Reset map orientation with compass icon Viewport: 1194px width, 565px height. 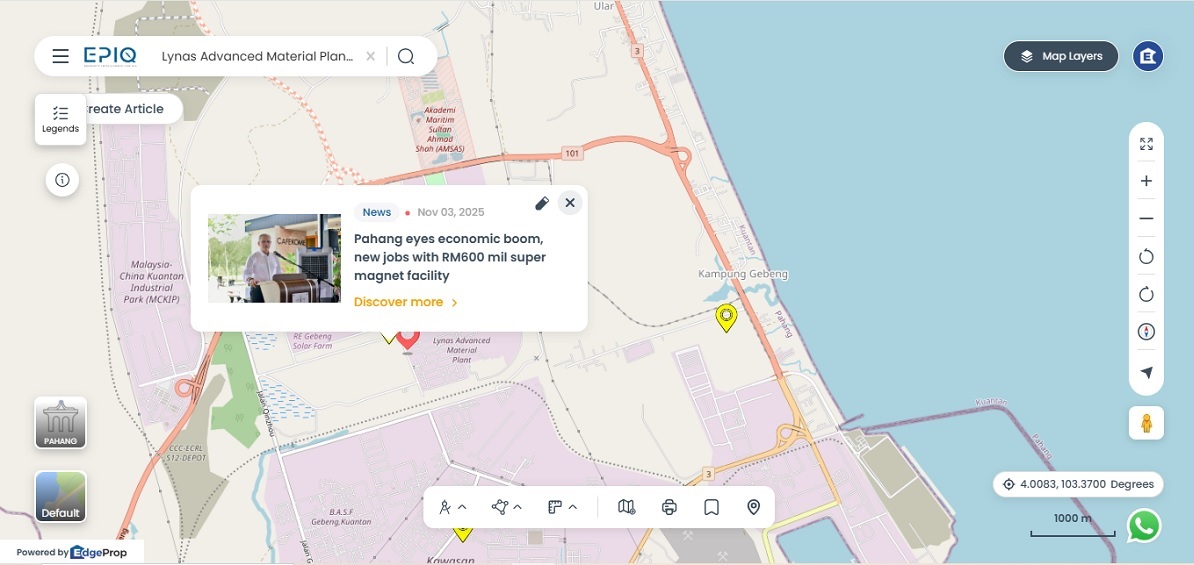(1146, 332)
